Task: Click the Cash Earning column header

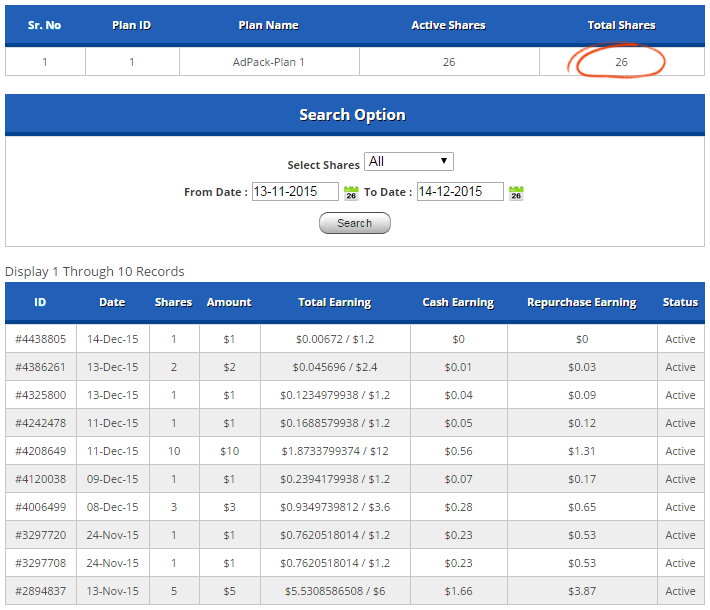Action: 458,302
